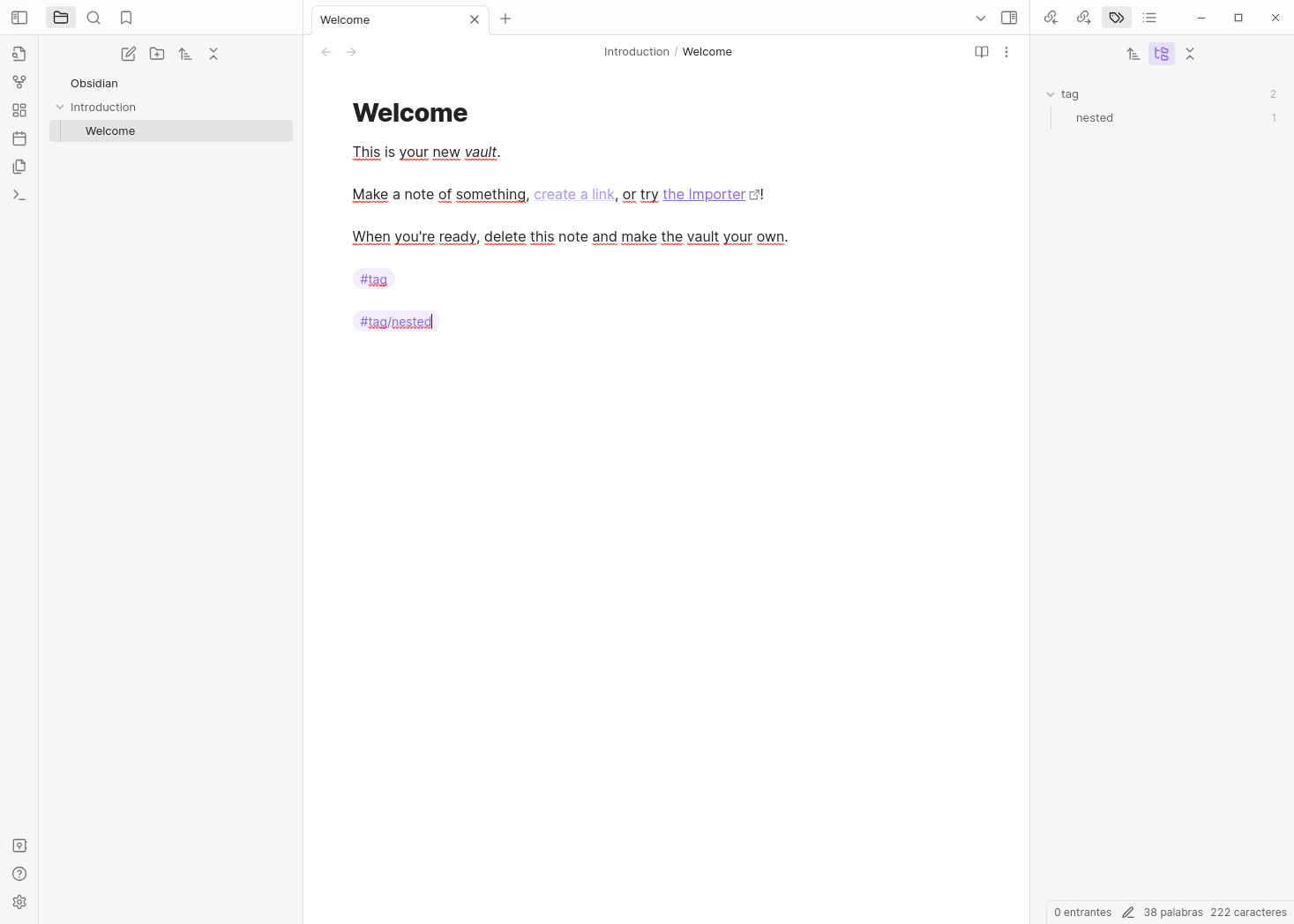1294x924 pixels.
Task: Switch to reading view
Action: (x=982, y=52)
